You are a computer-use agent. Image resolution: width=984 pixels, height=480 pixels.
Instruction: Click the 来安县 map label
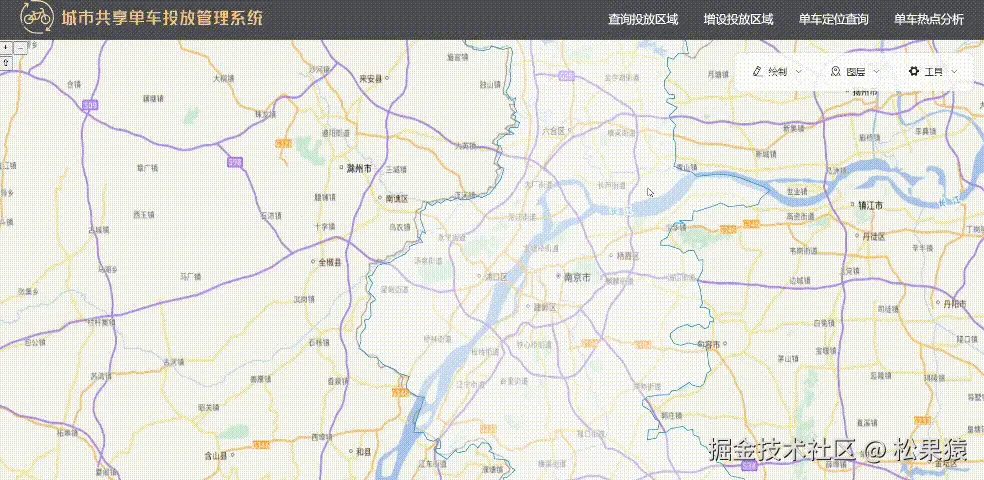(x=371, y=78)
